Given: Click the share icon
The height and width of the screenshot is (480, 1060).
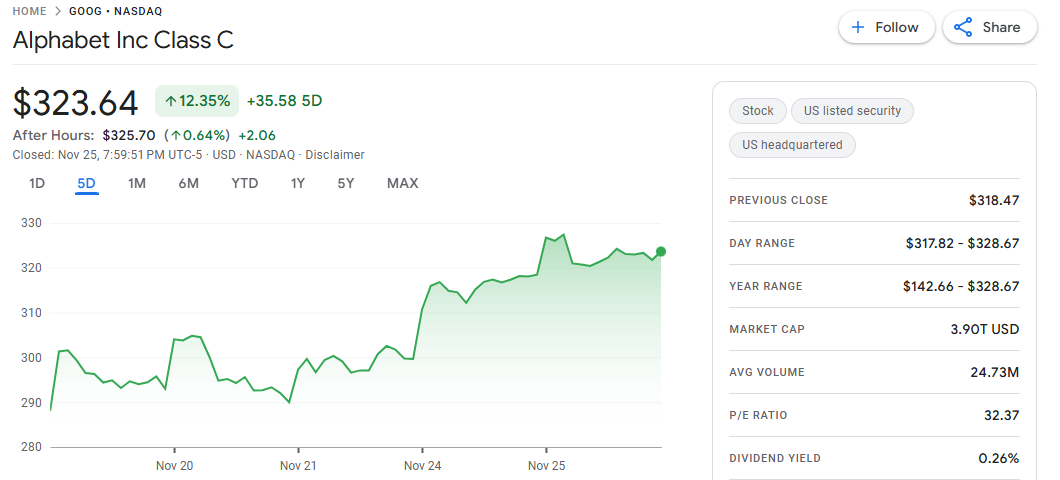Looking at the screenshot, I should click(963, 28).
